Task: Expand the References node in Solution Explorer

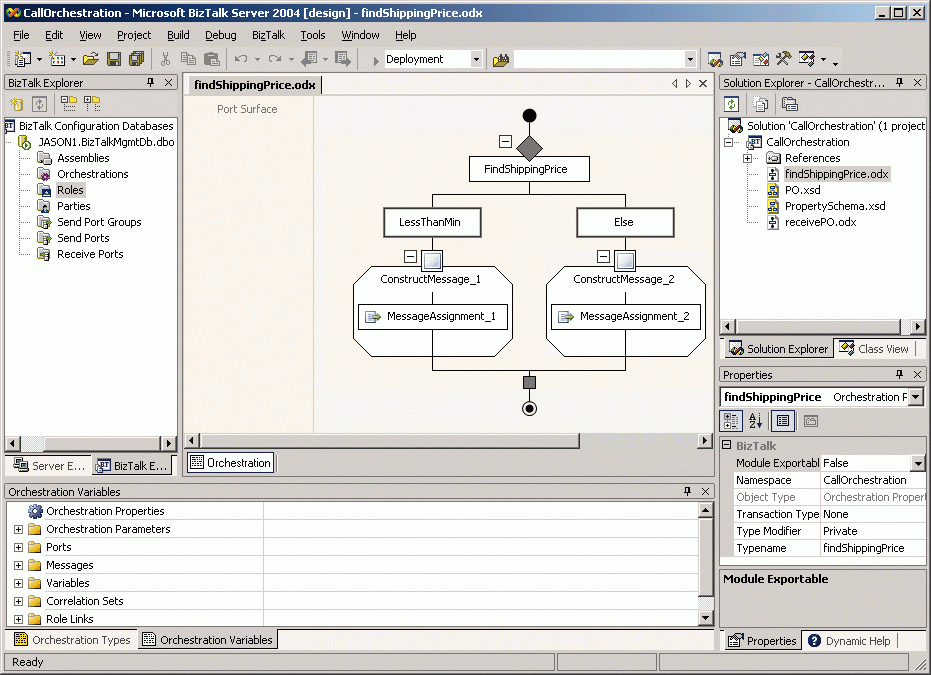Action: pos(747,158)
